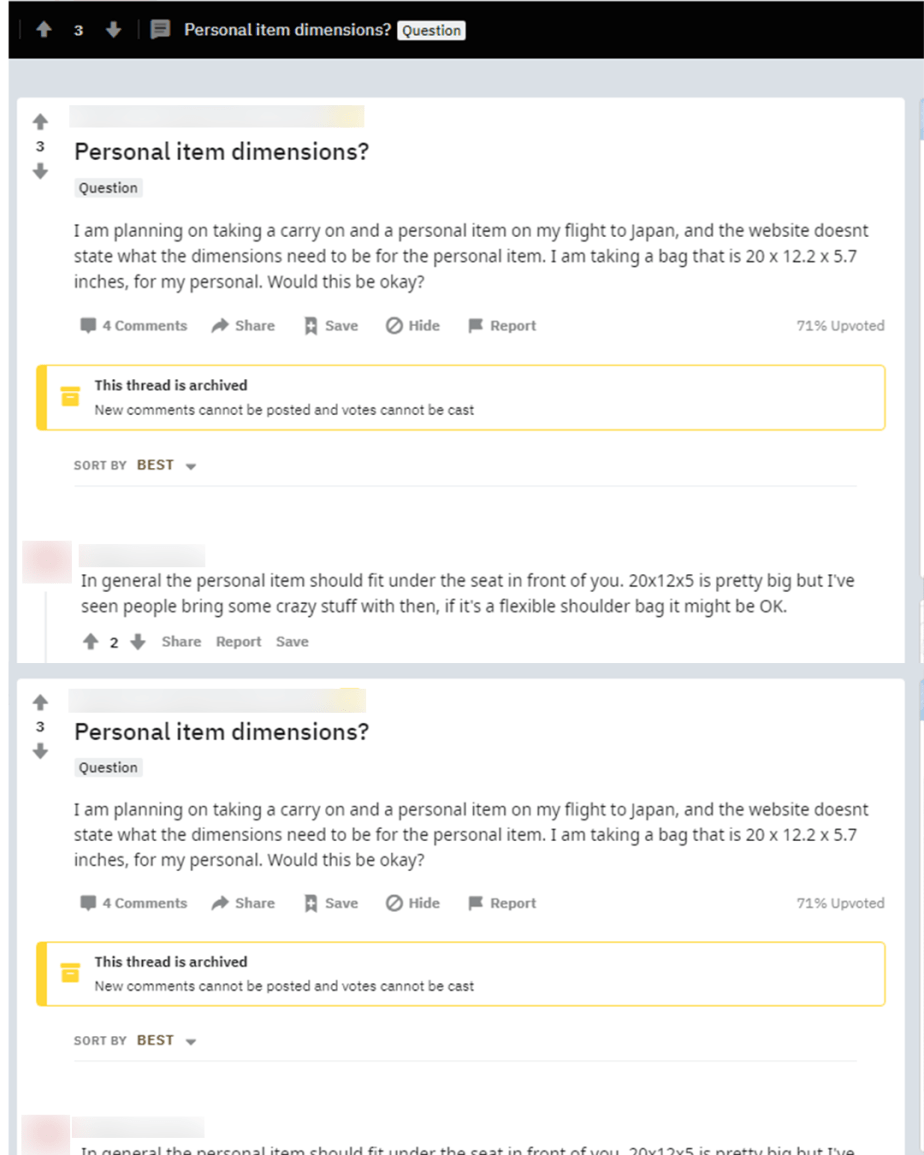Click the Question flair under first post title
924x1155 pixels.
[108, 188]
